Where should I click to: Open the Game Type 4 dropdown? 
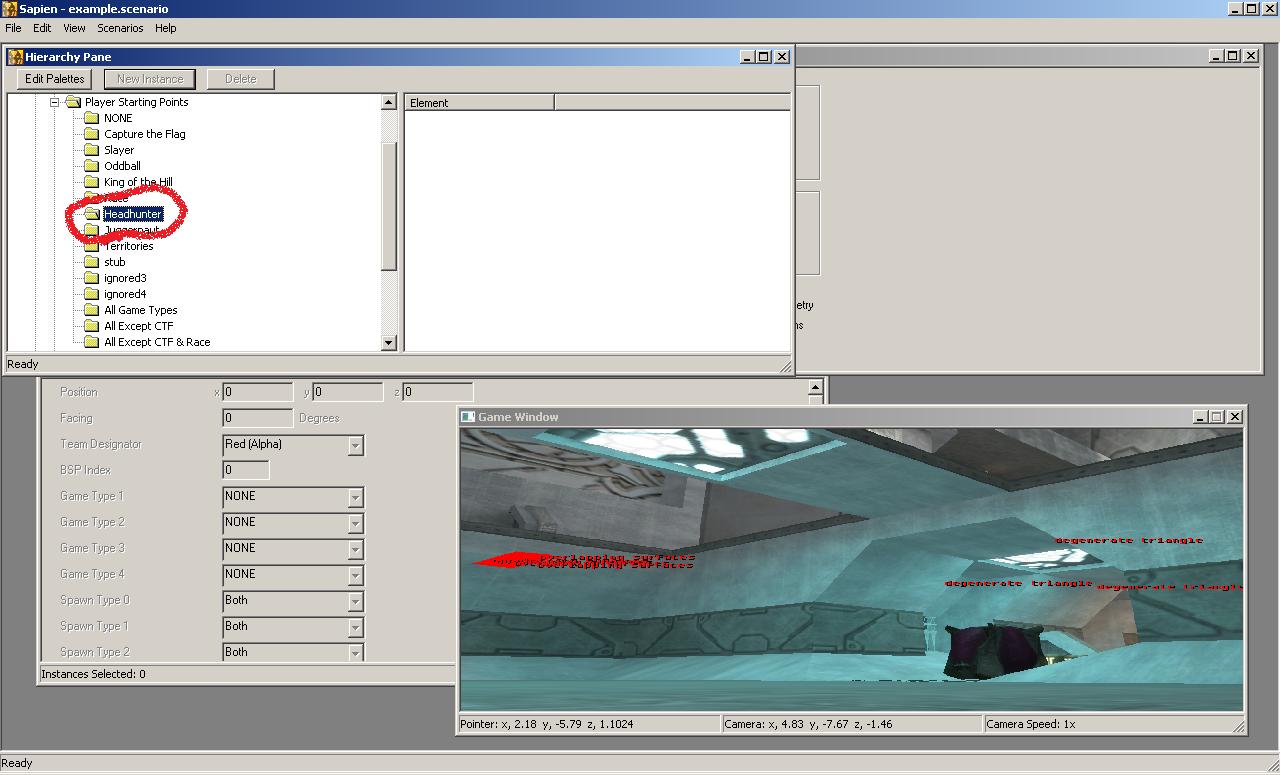click(355, 576)
